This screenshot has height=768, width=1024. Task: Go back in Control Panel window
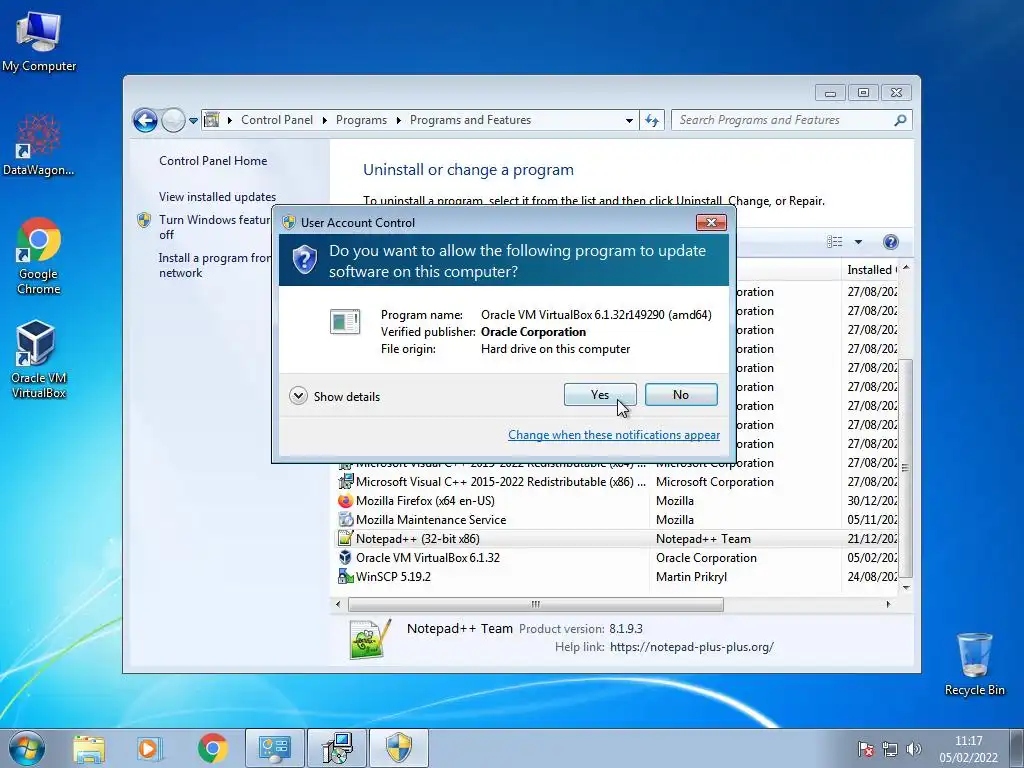(145, 120)
